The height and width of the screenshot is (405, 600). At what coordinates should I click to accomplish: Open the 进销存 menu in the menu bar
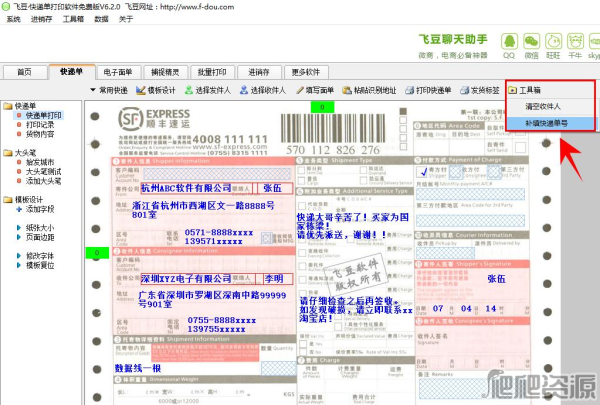[x=41, y=19]
